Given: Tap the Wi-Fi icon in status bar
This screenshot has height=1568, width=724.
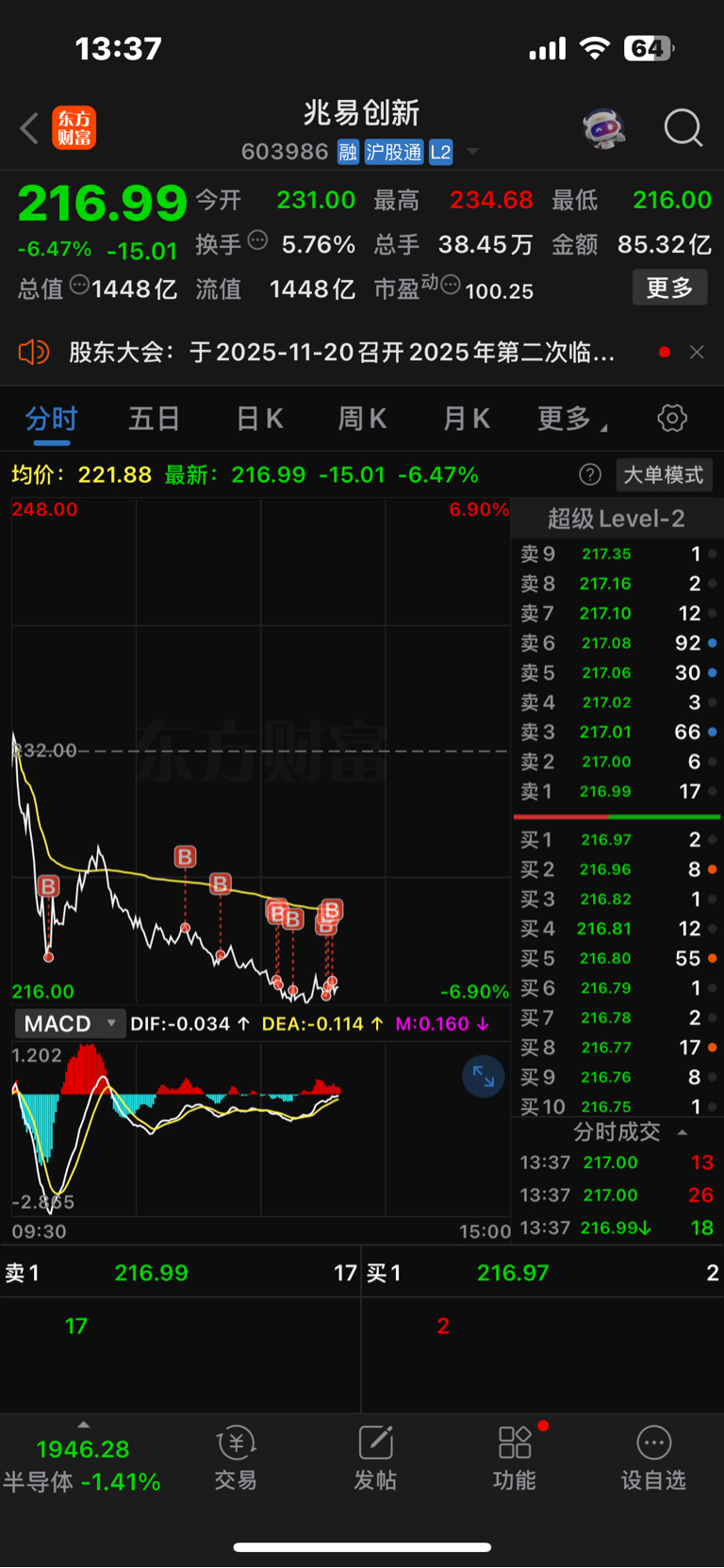Looking at the screenshot, I should (x=594, y=48).
